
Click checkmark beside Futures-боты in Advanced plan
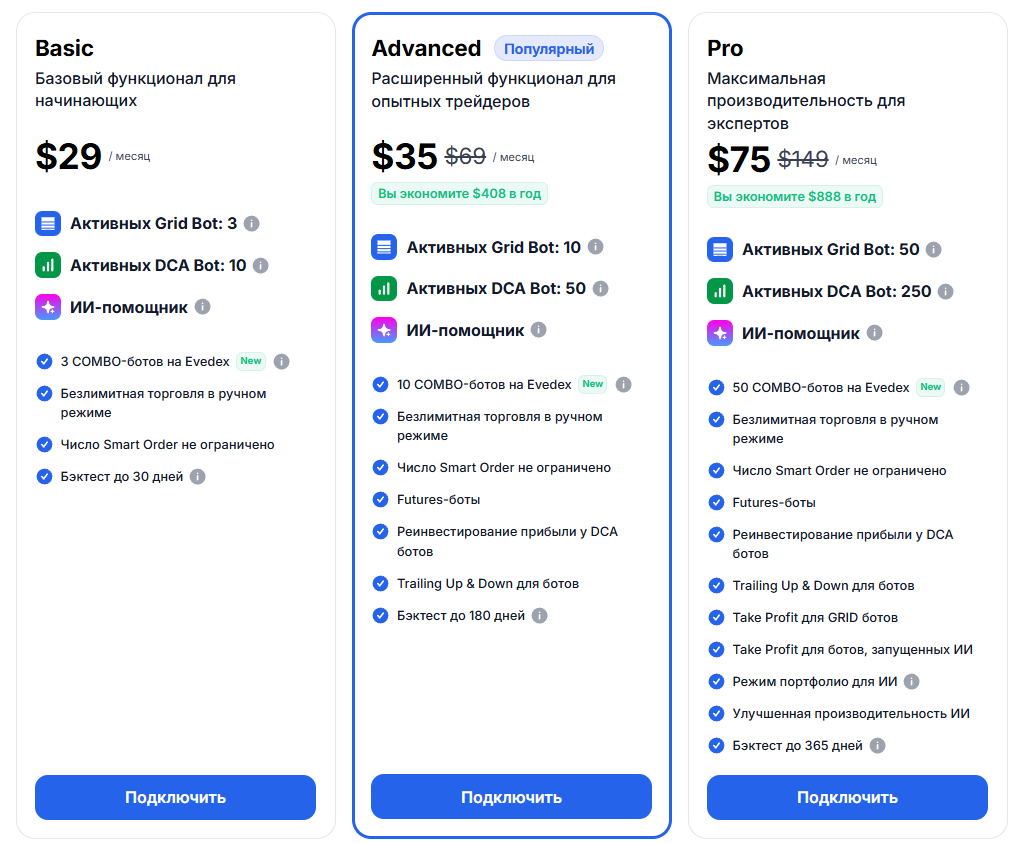380,499
